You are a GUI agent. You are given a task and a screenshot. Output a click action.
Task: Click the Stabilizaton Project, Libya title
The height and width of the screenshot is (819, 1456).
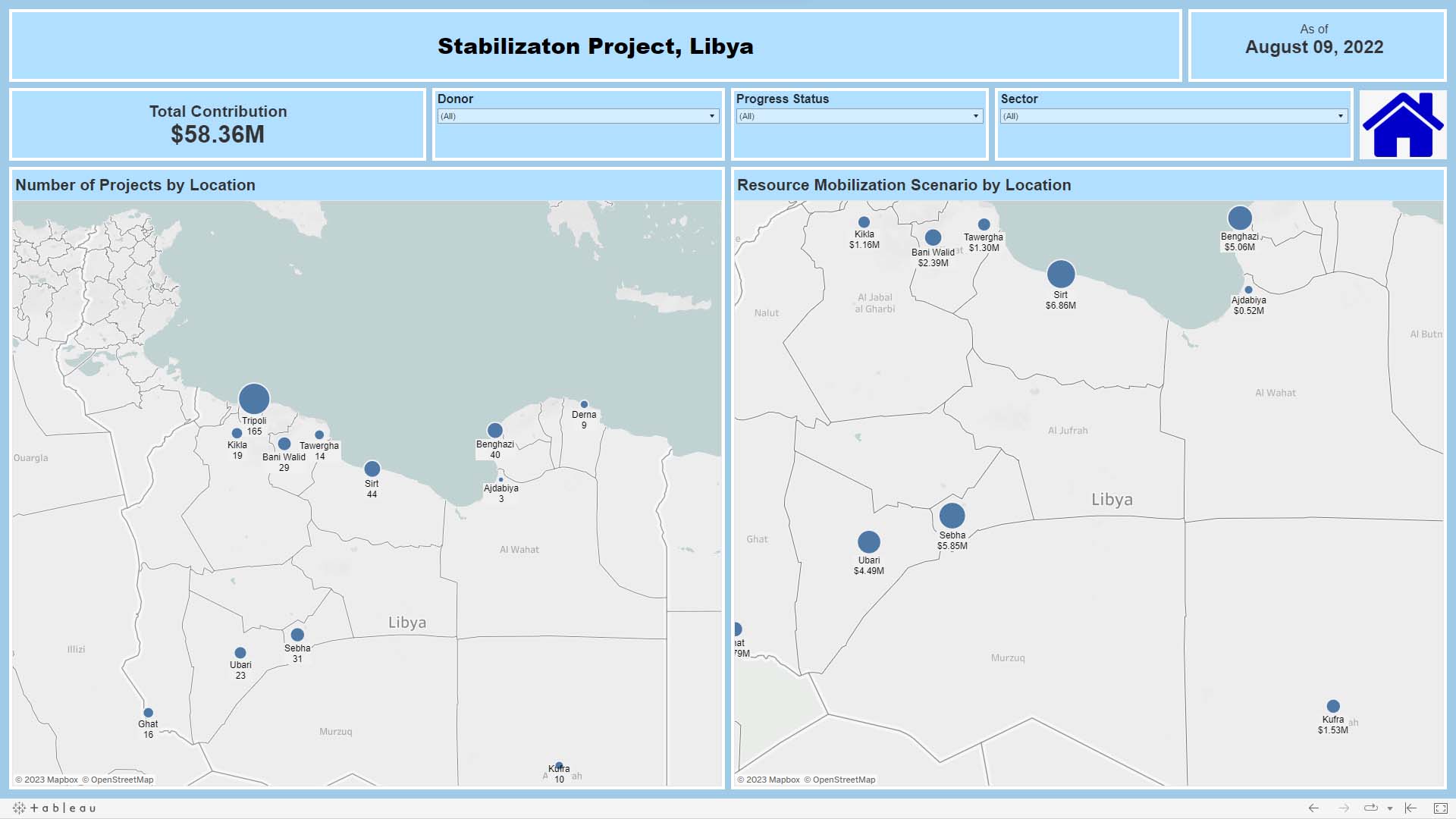pyautogui.click(x=595, y=46)
